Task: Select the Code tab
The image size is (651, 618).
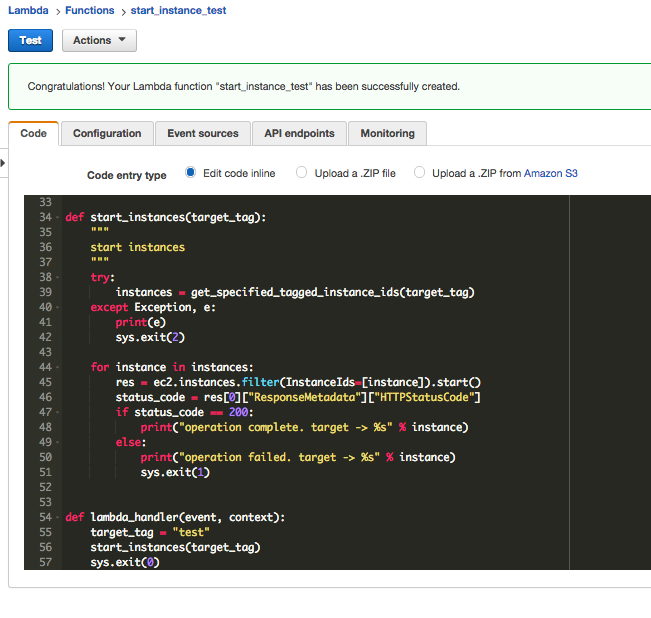Action: [x=33, y=133]
